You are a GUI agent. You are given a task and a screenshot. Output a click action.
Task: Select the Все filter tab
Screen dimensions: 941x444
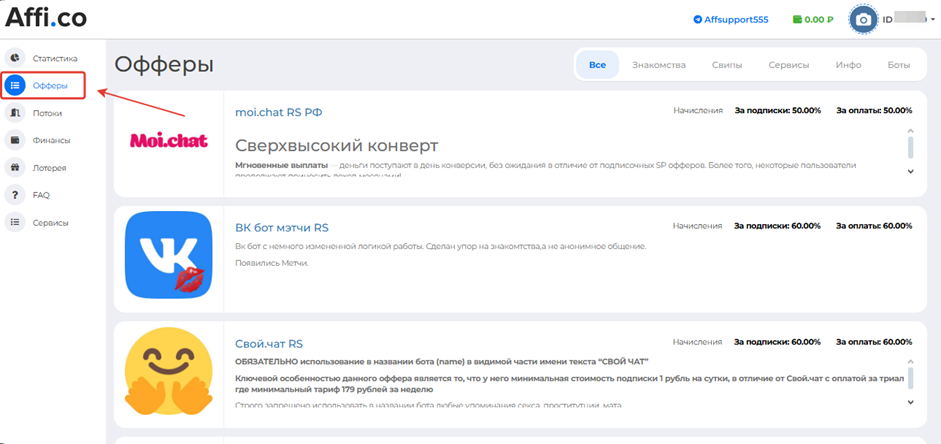tap(597, 65)
